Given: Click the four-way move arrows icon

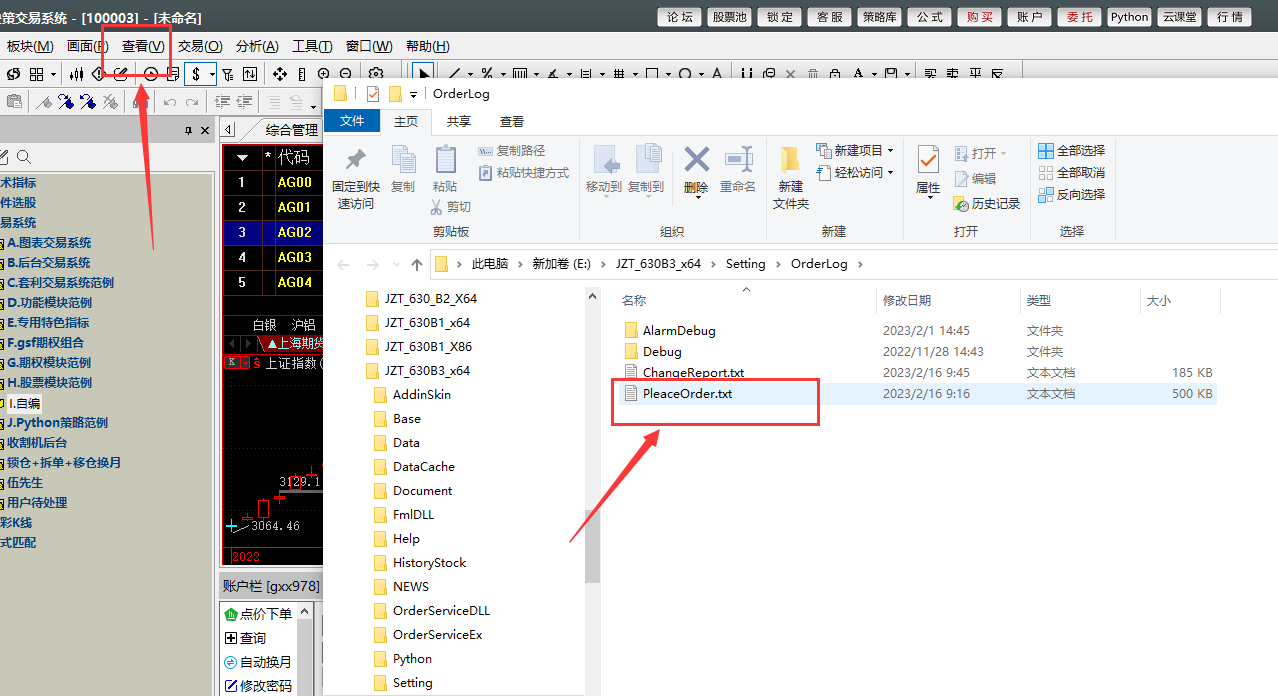Looking at the screenshot, I should (x=280, y=74).
